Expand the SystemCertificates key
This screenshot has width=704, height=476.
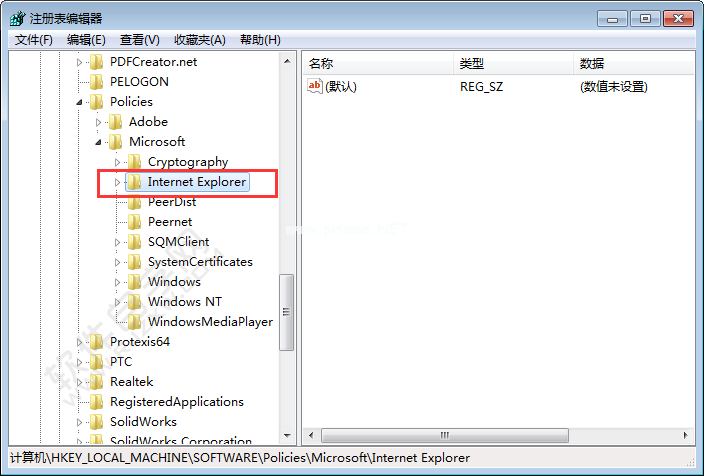pos(117,262)
